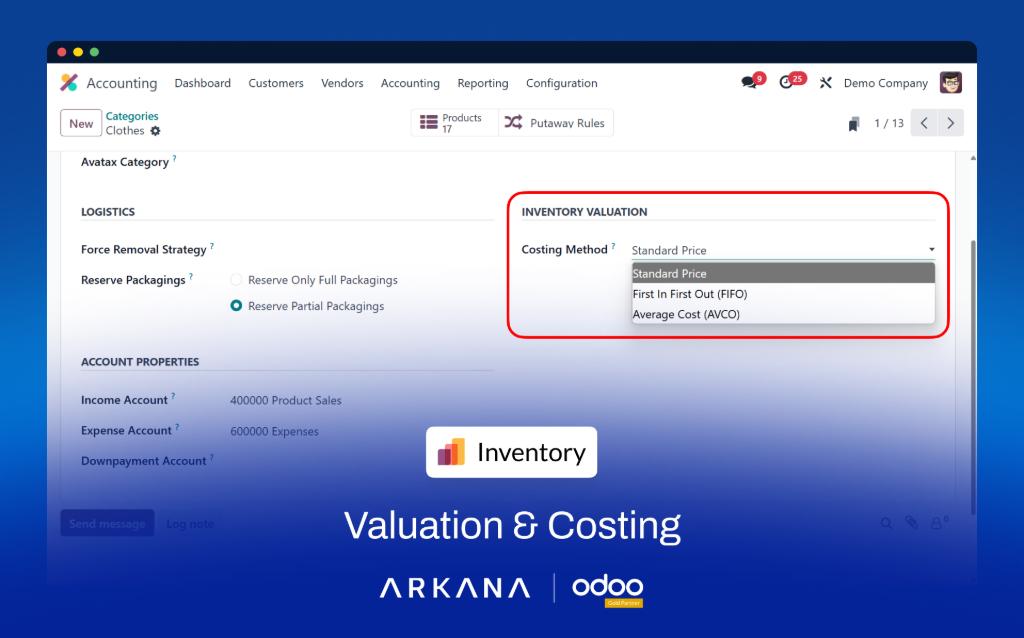Choose First In First Out (FIFO) option

(783, 294)
